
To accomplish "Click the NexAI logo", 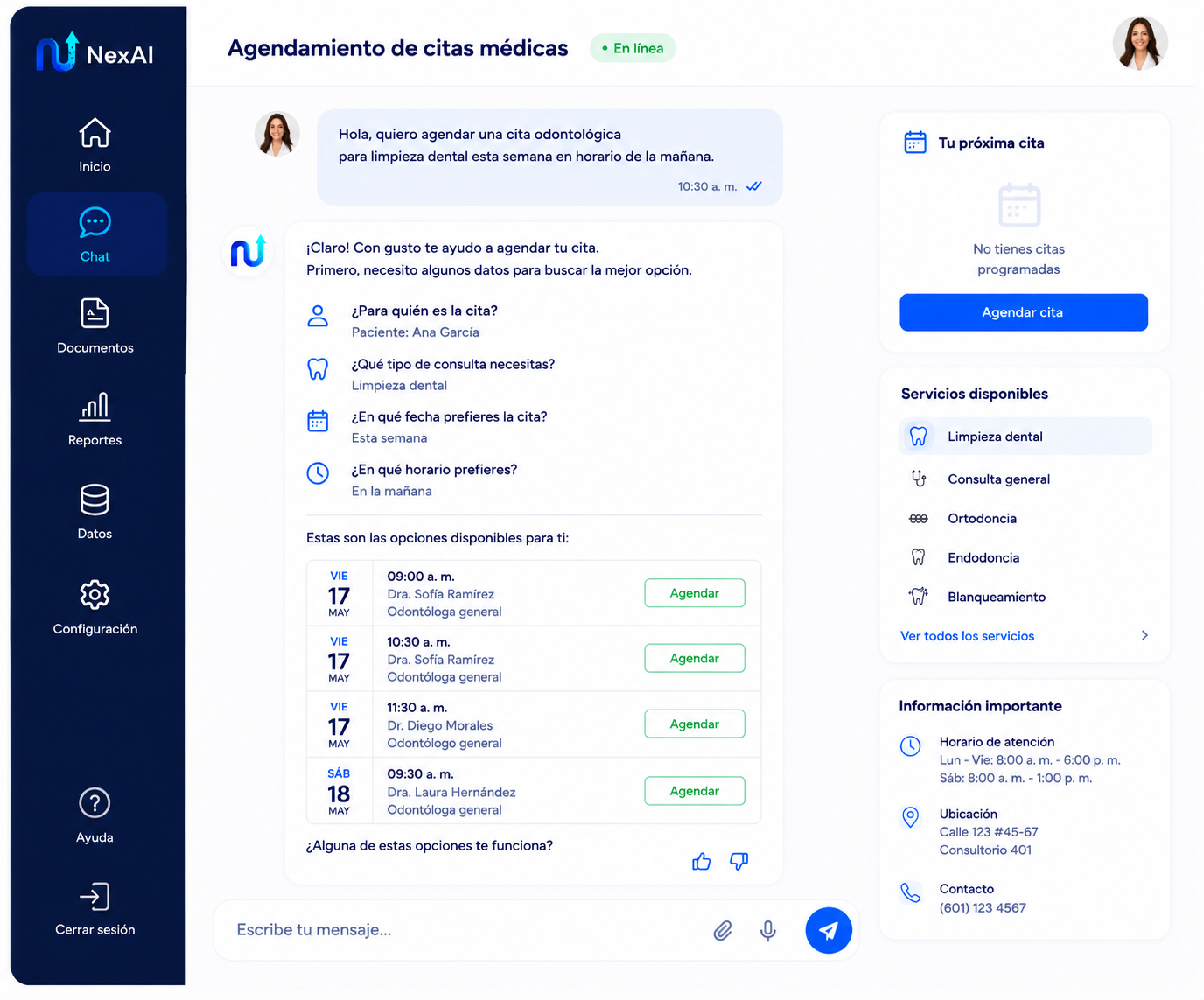I will coord(94,52).
